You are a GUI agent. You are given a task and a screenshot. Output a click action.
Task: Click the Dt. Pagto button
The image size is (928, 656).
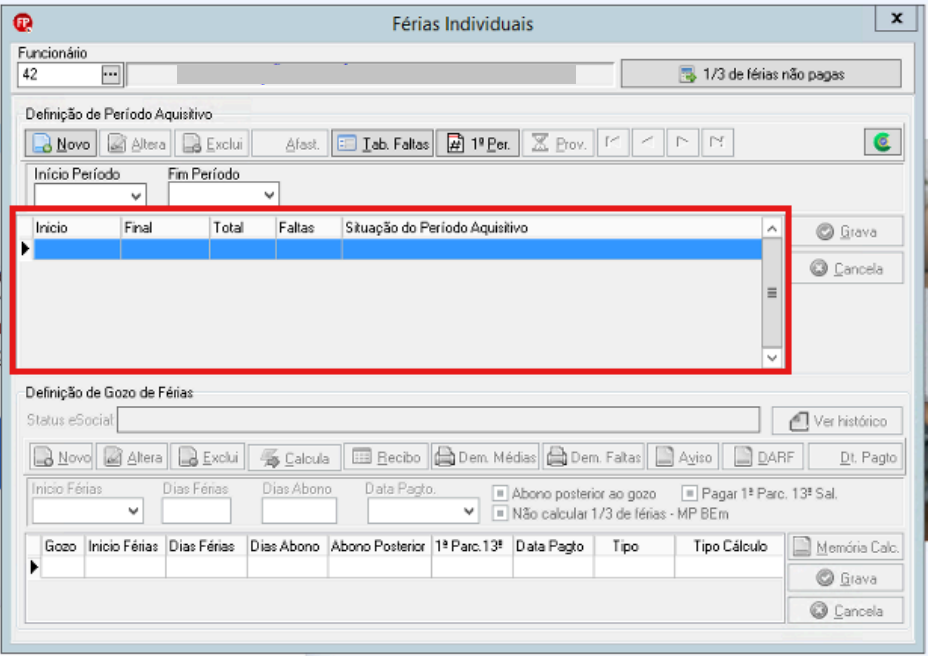click(x=856, y=457)
